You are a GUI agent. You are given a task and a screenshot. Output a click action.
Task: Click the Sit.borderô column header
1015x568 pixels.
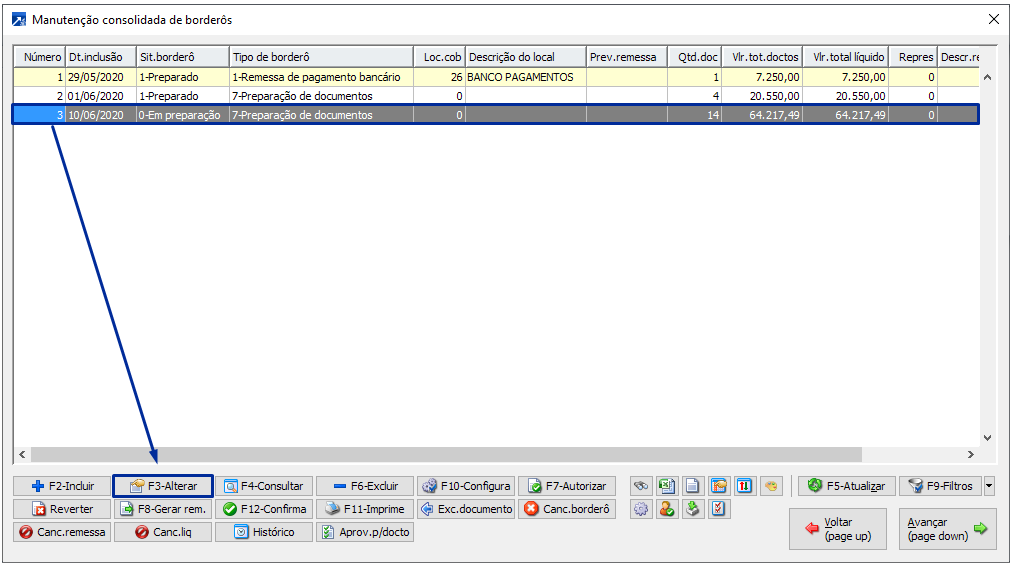click(x=183, y=57)
